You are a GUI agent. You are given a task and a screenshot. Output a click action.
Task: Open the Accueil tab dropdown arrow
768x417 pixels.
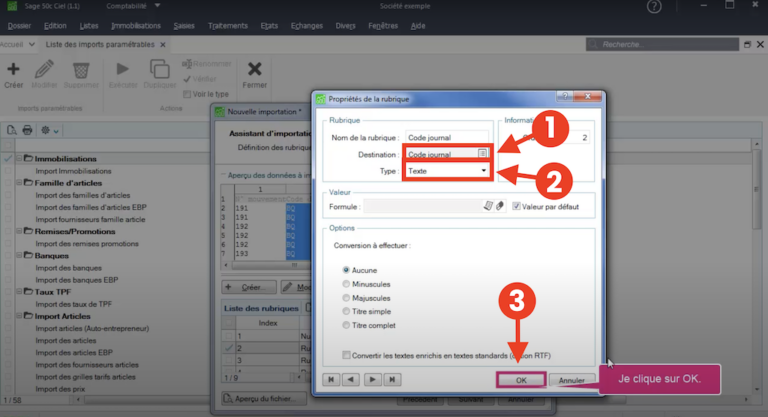pyautogui.click(x=31, y=45)
